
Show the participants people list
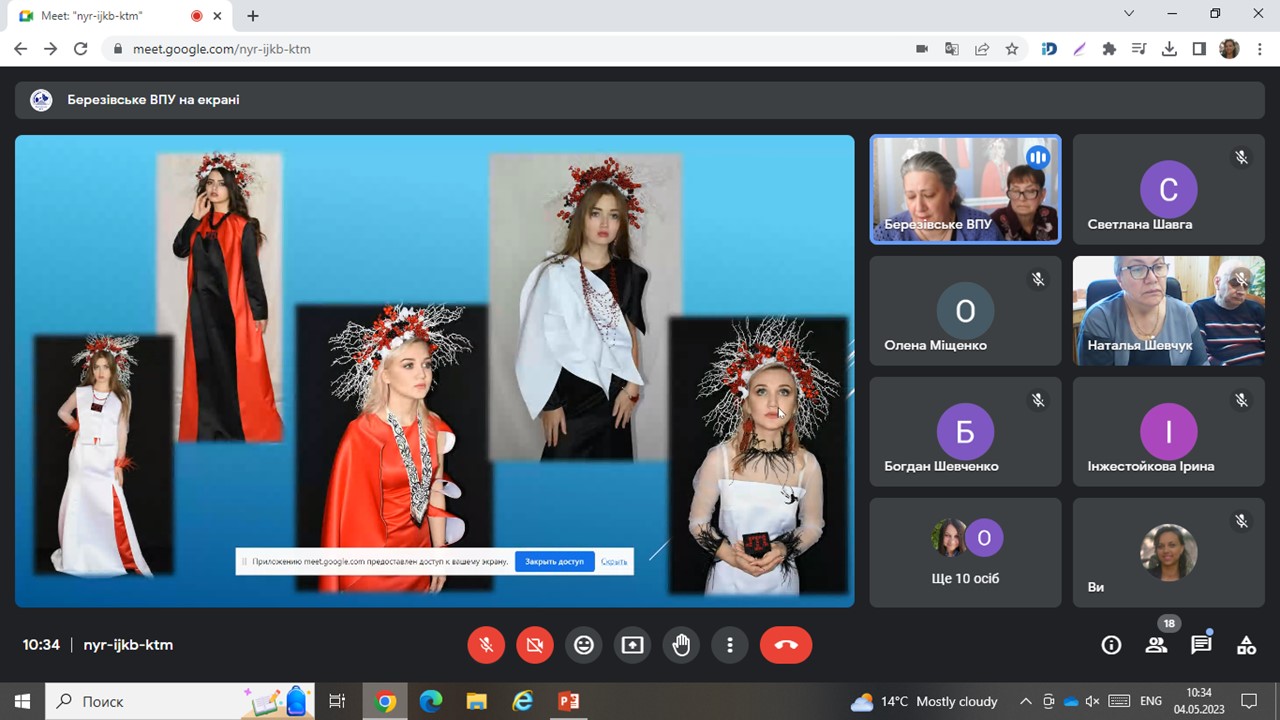pyautogui.click(x=1156, y=645)
